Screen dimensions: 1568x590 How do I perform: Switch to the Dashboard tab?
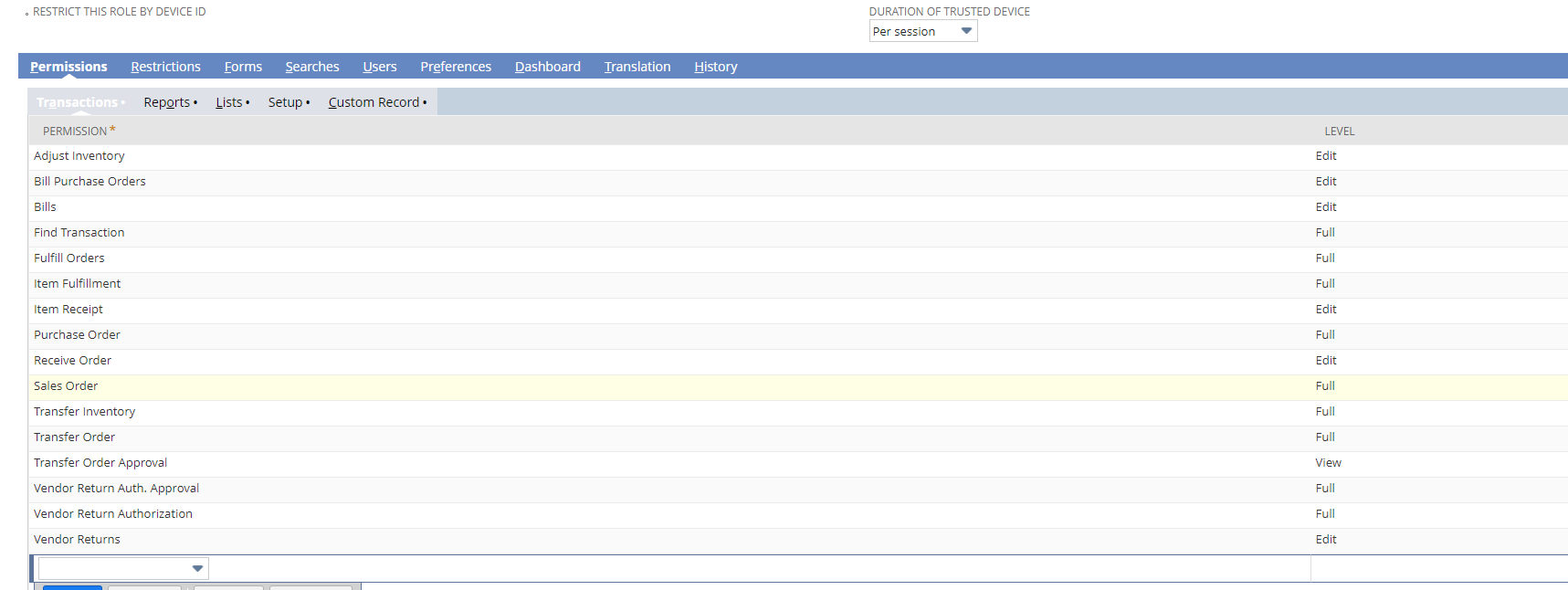[x=548, y=67]
